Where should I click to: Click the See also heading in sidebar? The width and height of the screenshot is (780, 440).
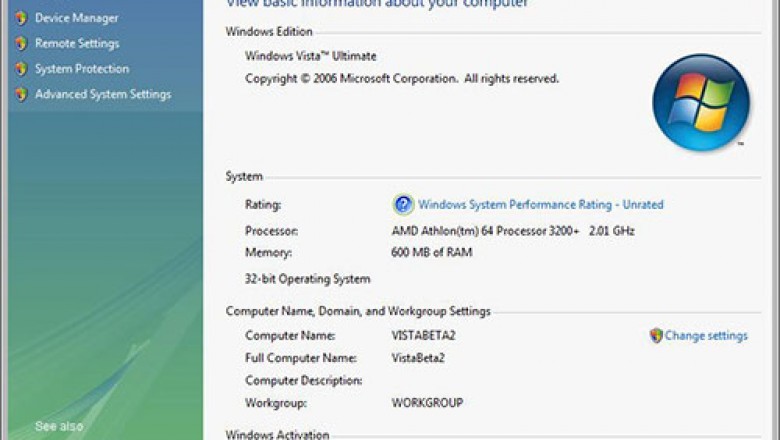coord(59,426)
